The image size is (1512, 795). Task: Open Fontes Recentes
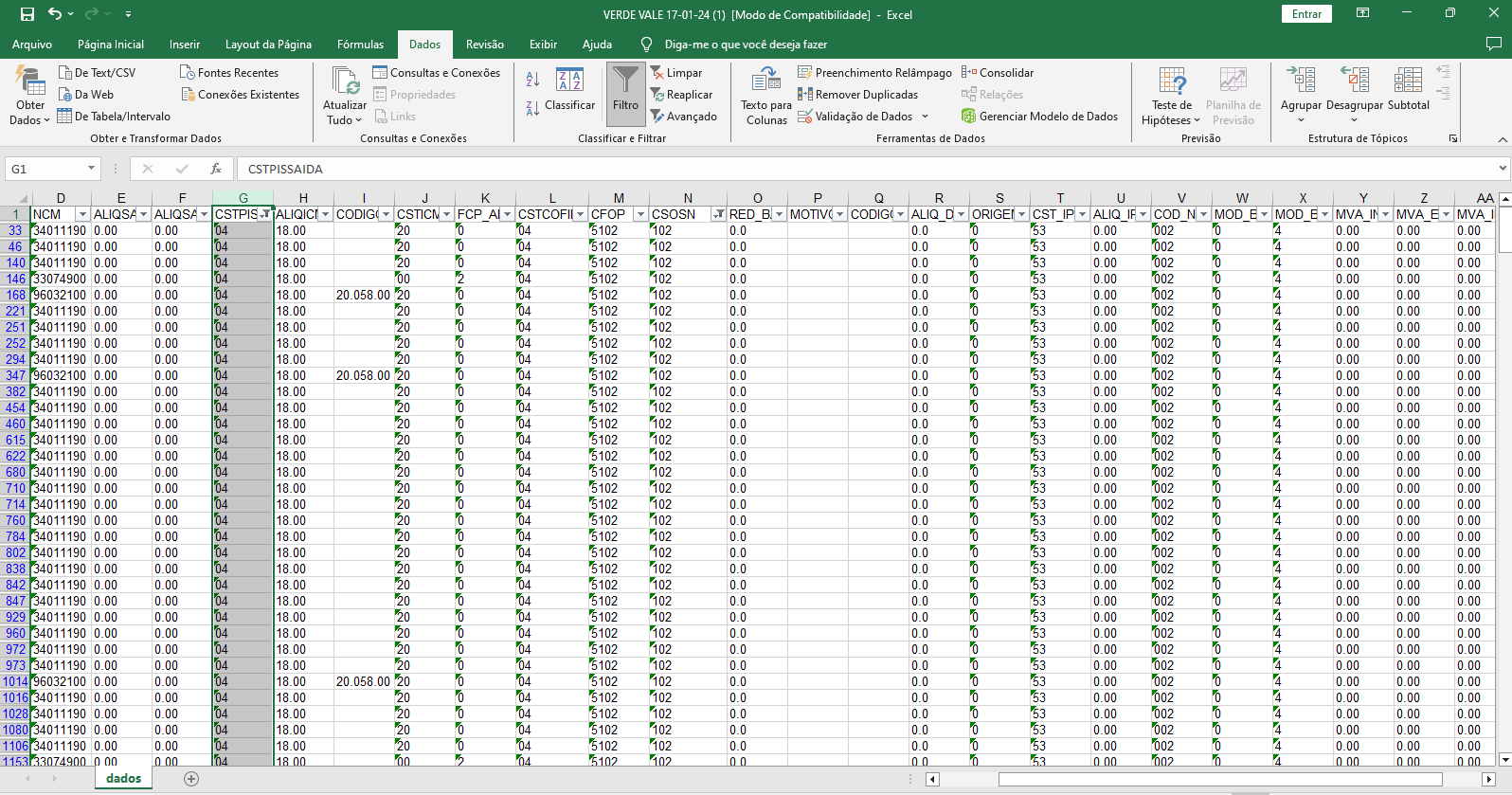click(229, 73)
